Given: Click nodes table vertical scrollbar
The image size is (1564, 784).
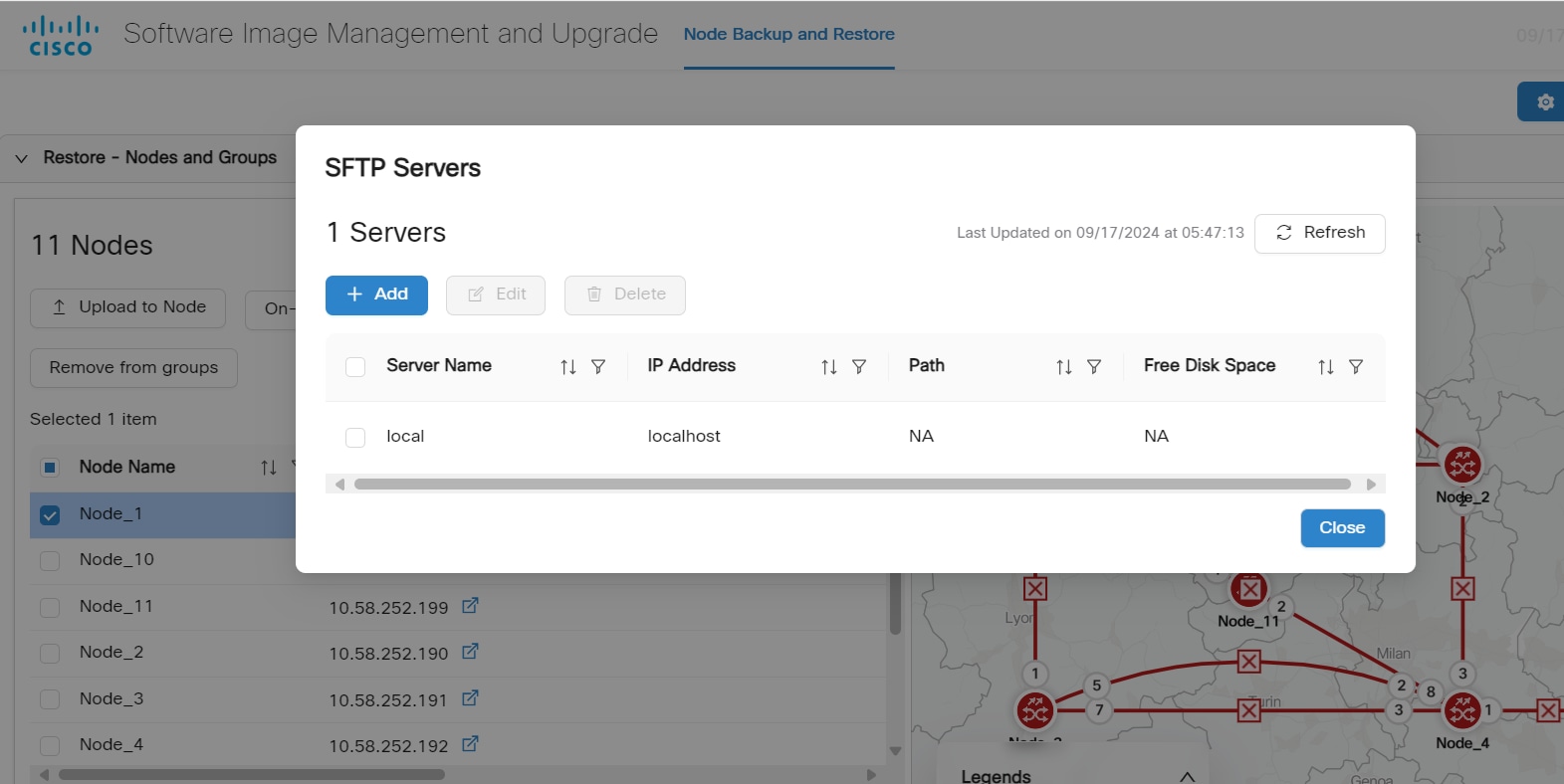Looking at the screenshot, I should [x=895, y=602].
